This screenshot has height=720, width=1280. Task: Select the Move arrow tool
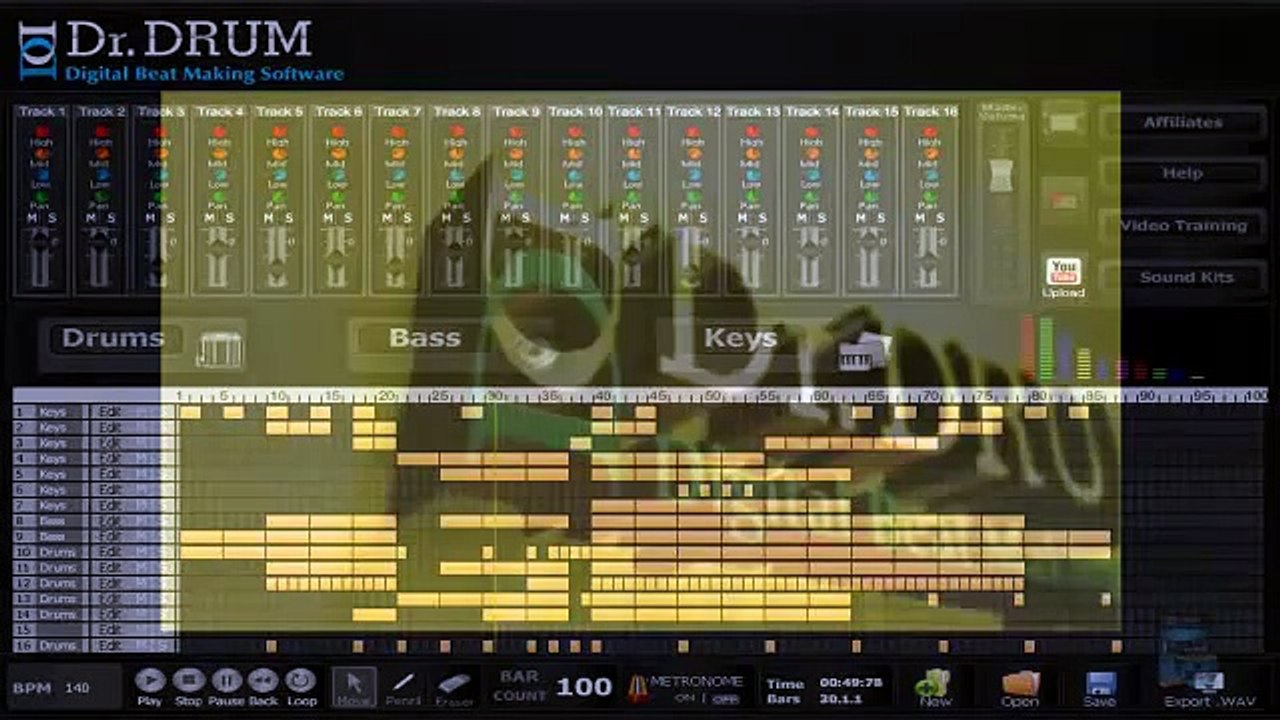[x=353, y=686]
